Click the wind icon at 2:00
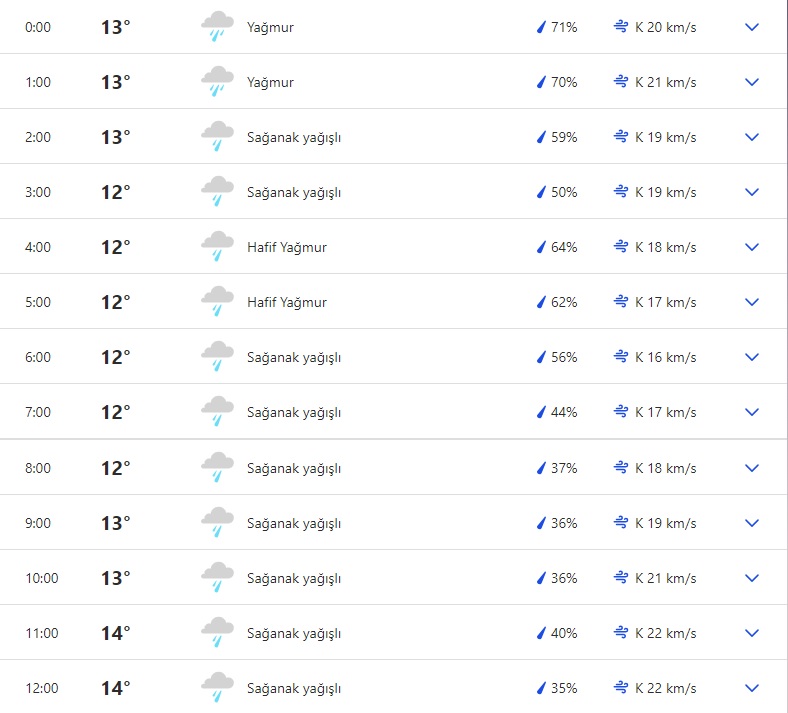 click(x=621, y=137)
